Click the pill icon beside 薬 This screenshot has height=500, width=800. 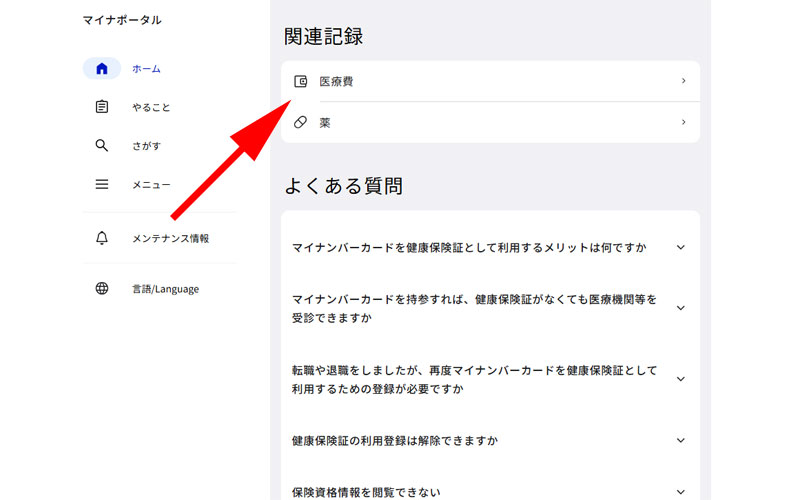point(301,122)
